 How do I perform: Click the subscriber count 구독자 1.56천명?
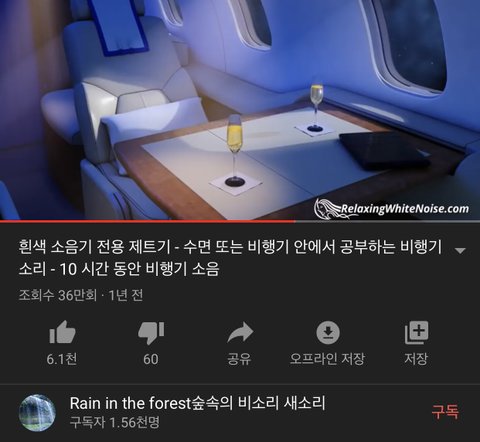click(115, 422)
